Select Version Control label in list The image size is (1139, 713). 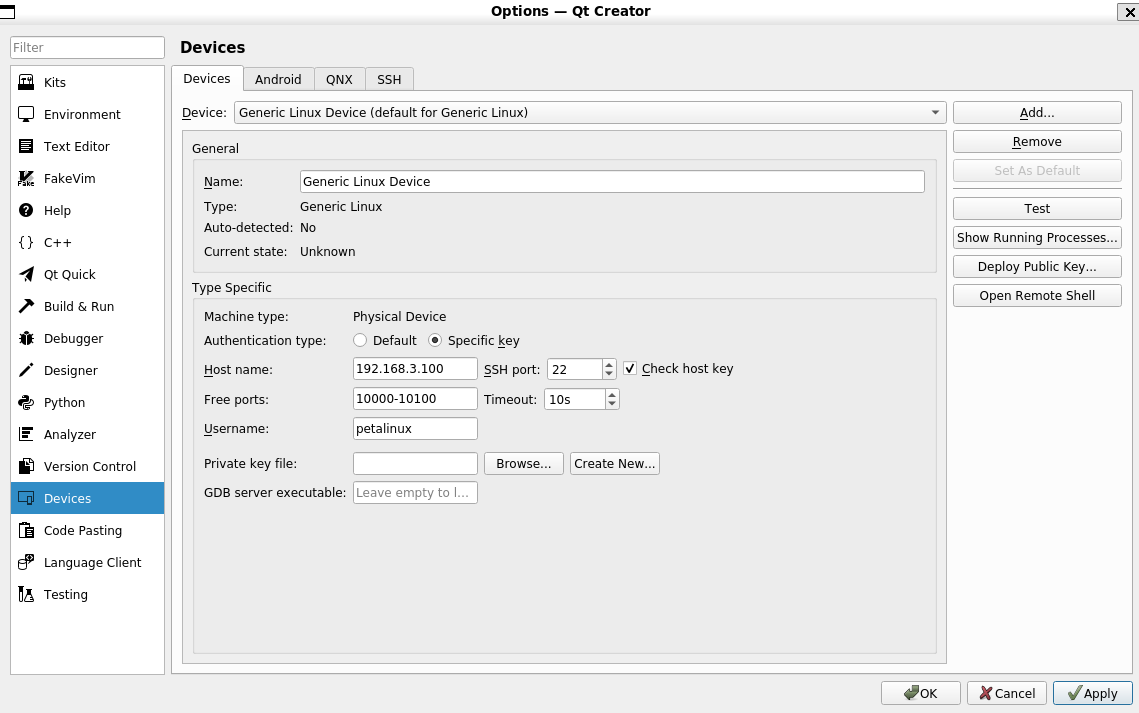(x=89, y=466)
